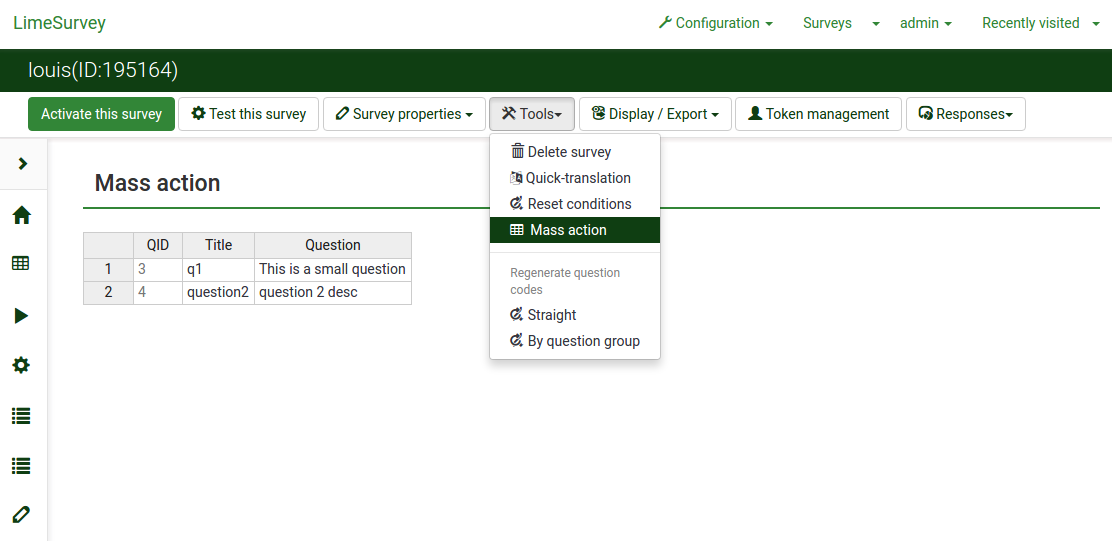Click the play triangle icon in the sidebar
The width and height of the screenshot is (1112, 541).
click(x=21, y=316)
